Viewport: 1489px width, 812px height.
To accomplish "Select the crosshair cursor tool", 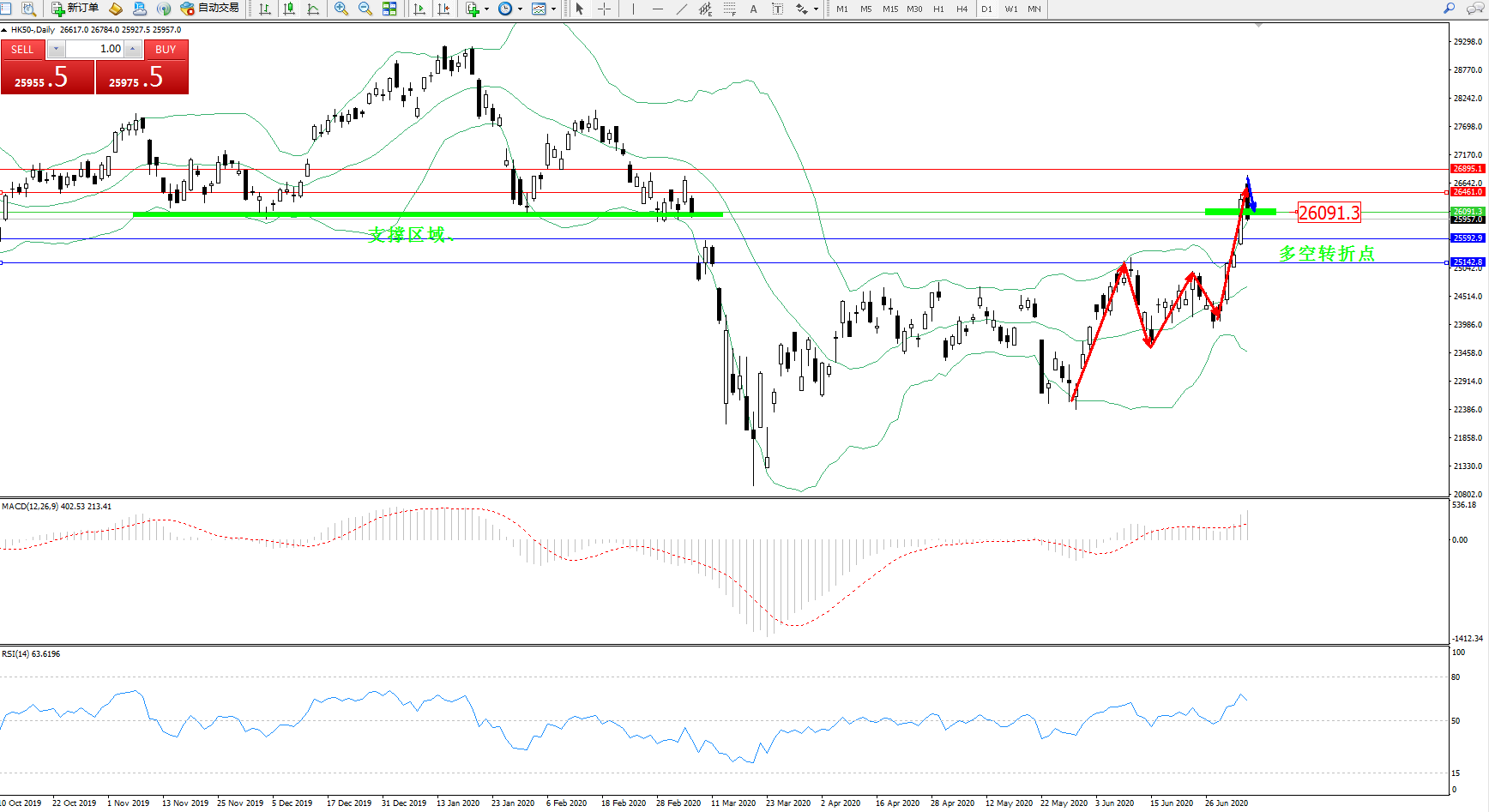I will pos(604,9).
